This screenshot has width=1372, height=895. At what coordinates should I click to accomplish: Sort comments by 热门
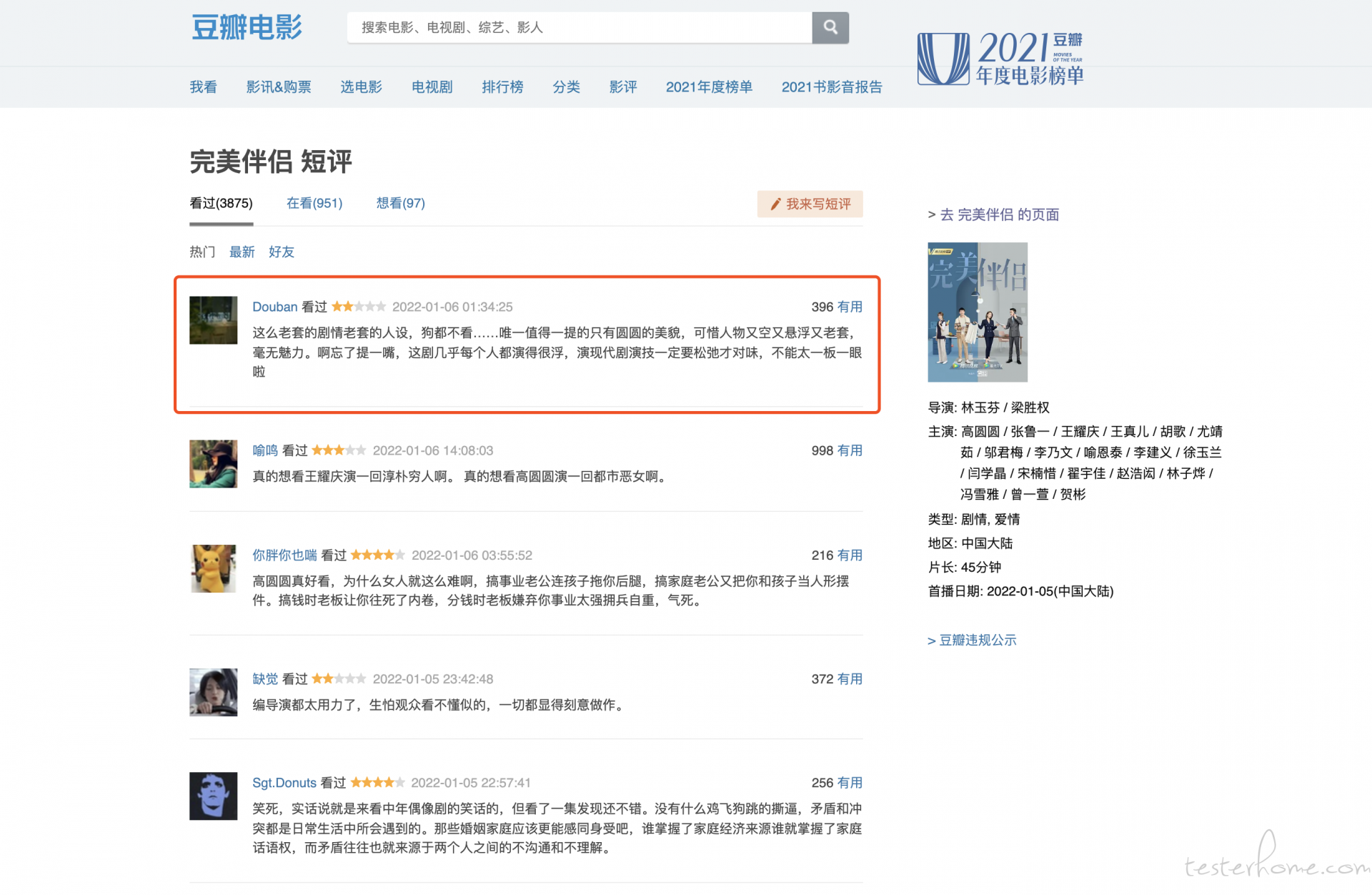click(202, 252)
